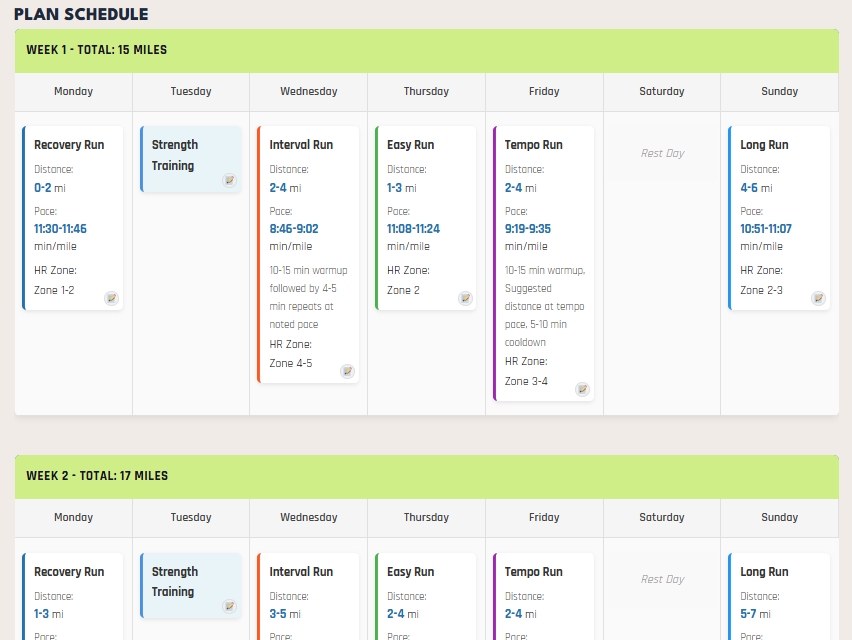
Task: Click distance 3-5 mi in Week 2 Interval Run
Action: 285,614
